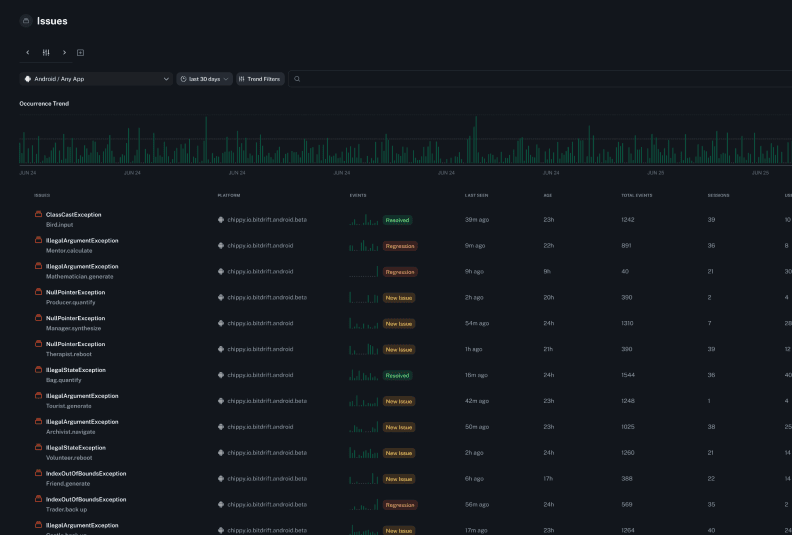This screenshot has height=535, width=792.
Task: Click the ClassCastException issue icon
Action: point(38,215)
